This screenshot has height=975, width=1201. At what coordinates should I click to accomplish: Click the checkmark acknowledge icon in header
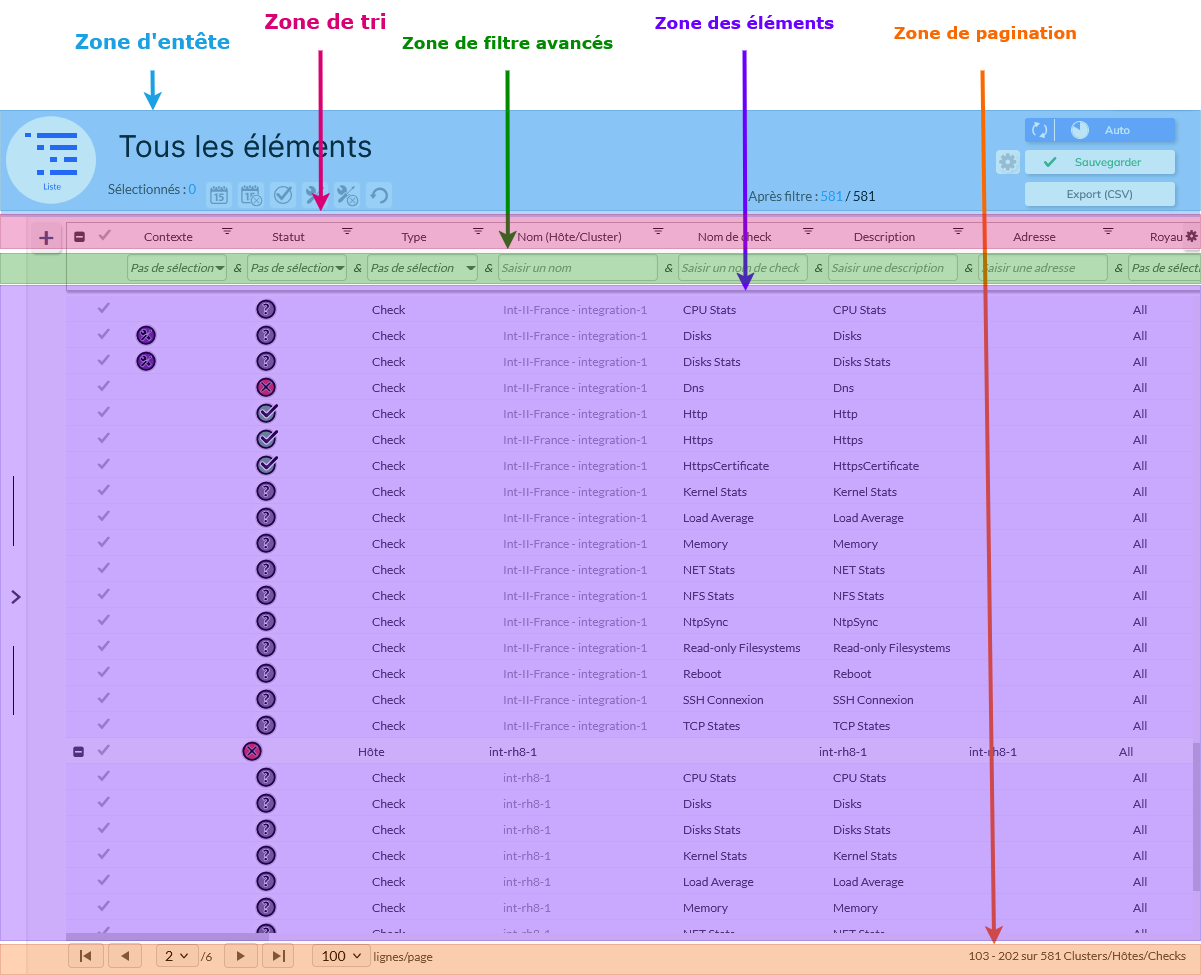click(283, 196)
